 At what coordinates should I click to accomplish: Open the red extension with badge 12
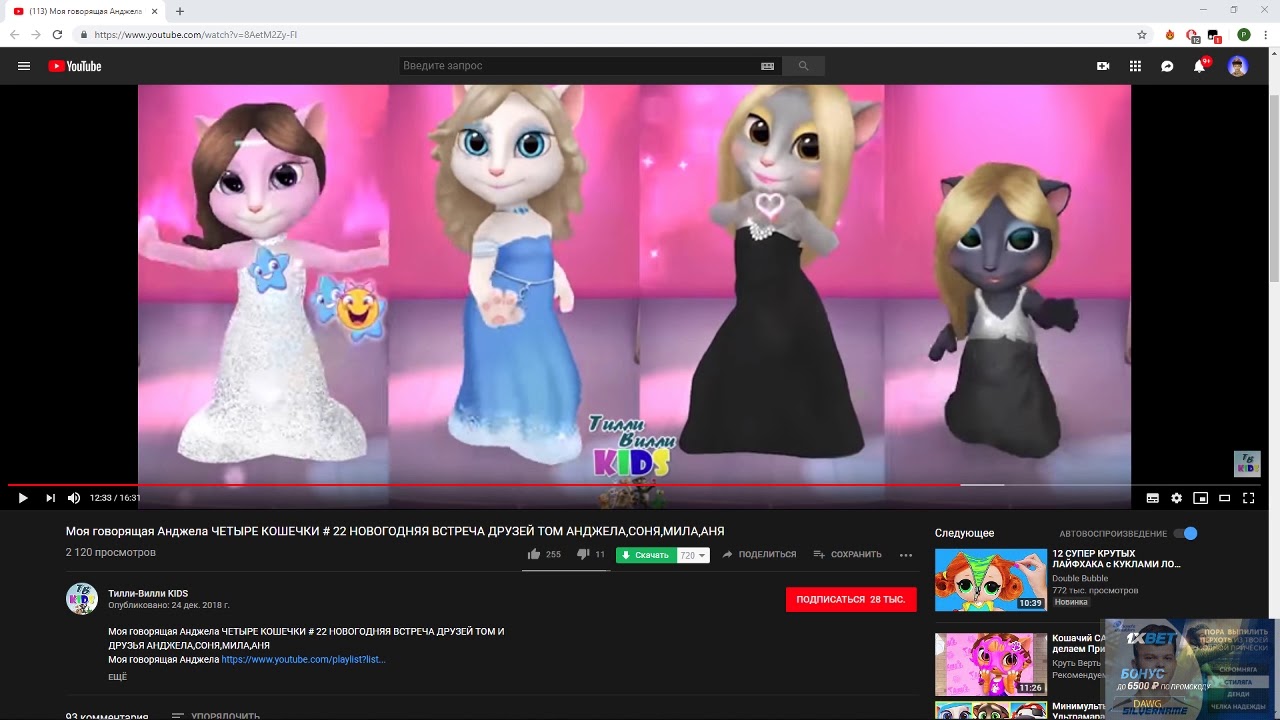[x=1192, y=35]
